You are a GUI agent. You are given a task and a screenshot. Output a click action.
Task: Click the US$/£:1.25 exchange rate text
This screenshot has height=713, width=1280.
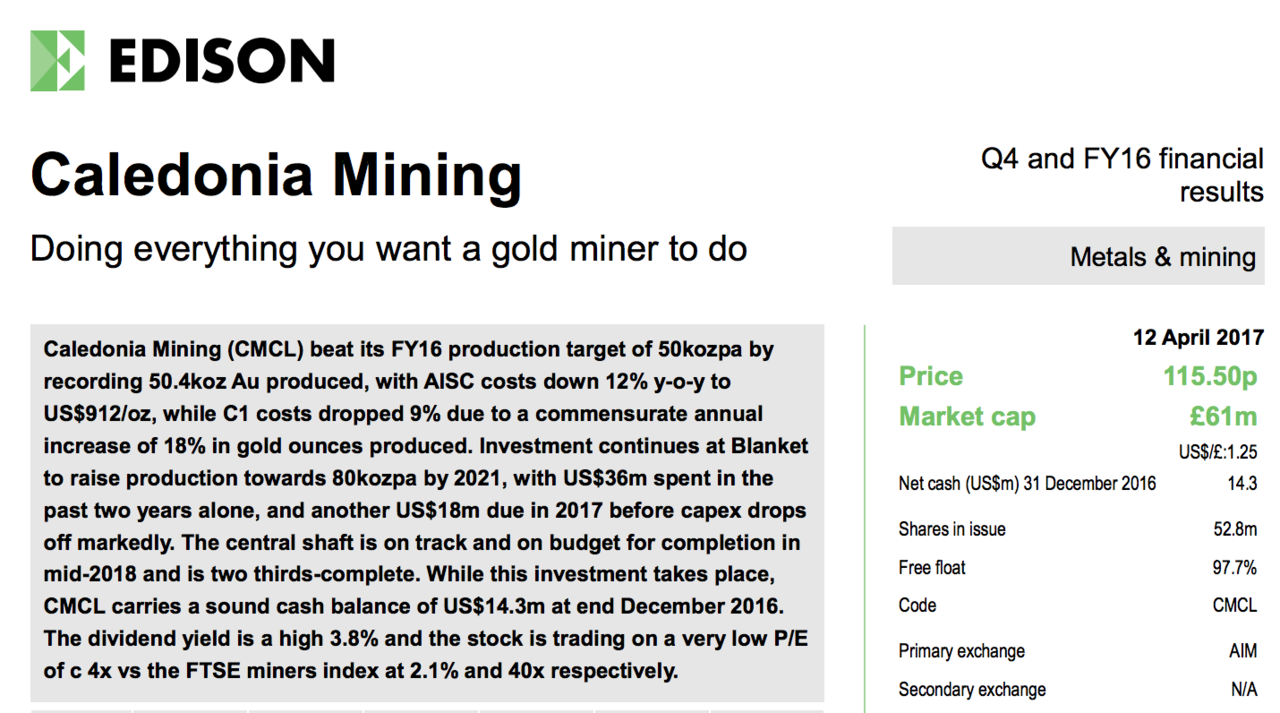(x=1218, y=452)
